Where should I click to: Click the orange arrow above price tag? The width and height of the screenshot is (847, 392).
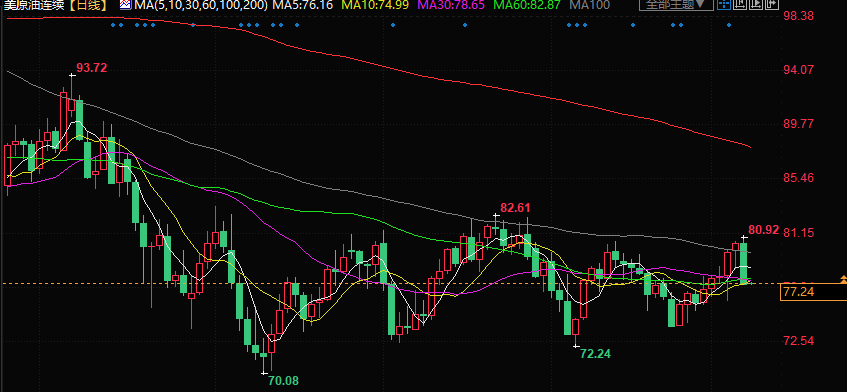843,279
